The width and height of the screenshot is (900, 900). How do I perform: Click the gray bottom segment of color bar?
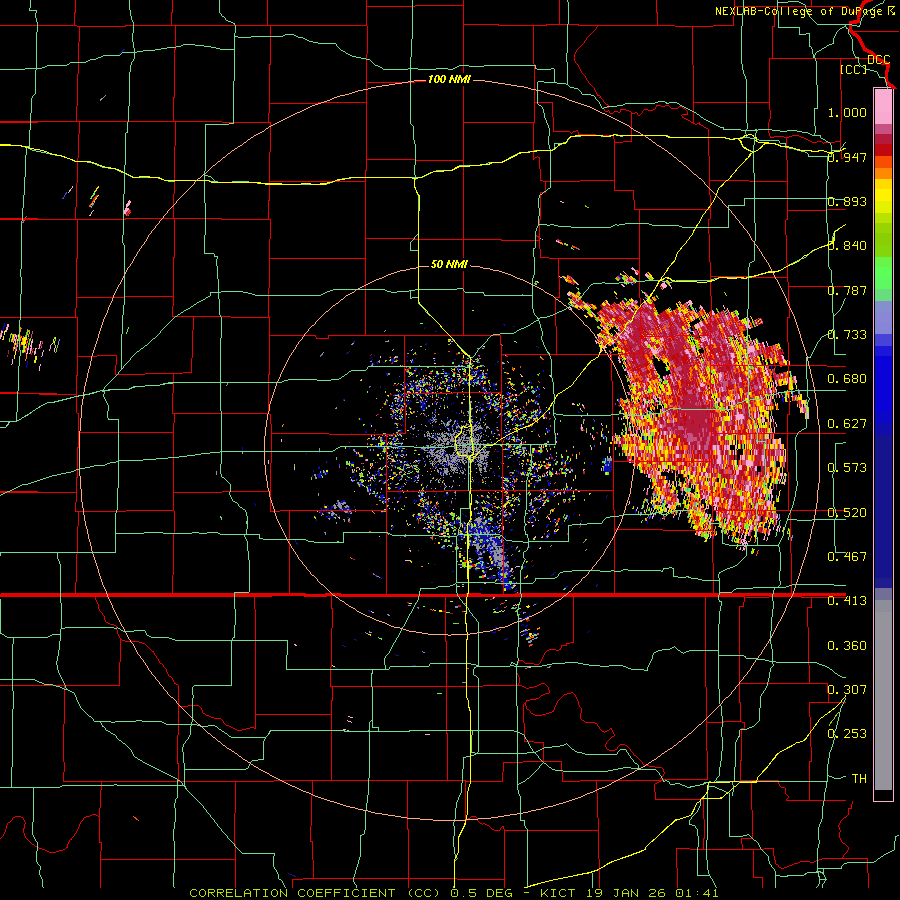point(883,695)
